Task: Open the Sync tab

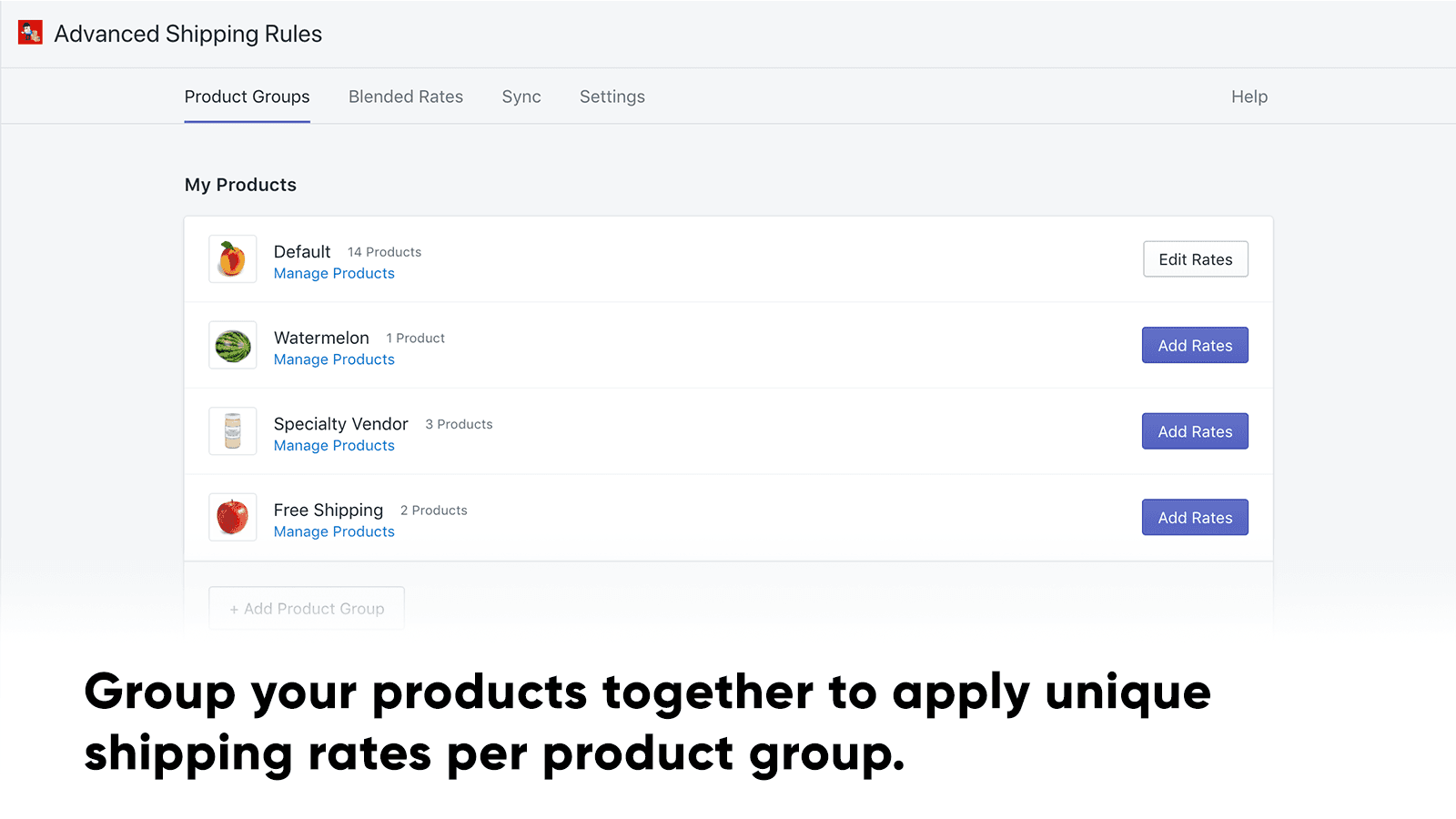Action: [521, 96]
